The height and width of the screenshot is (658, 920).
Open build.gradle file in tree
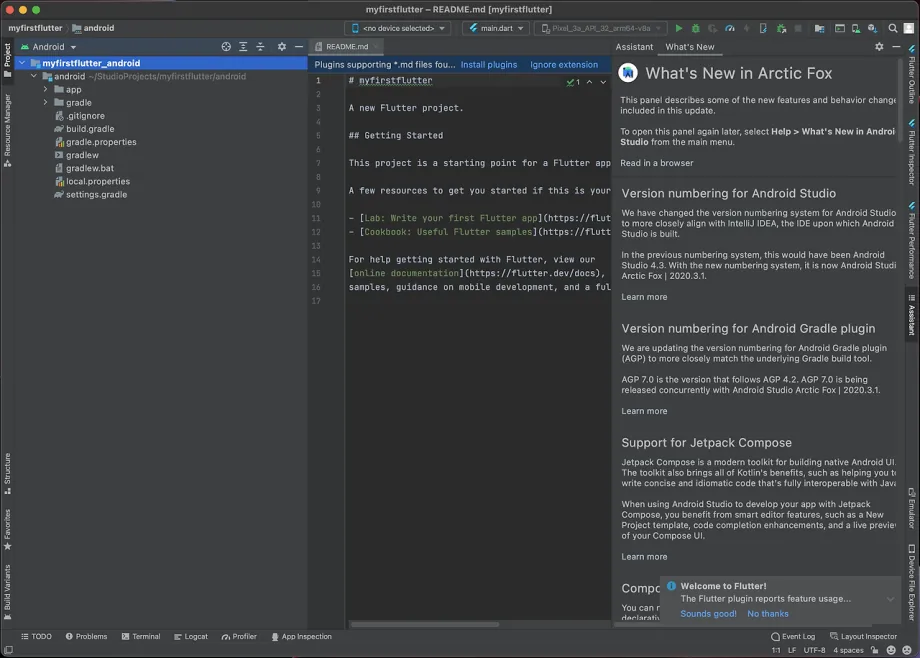(x=90, y=129)
